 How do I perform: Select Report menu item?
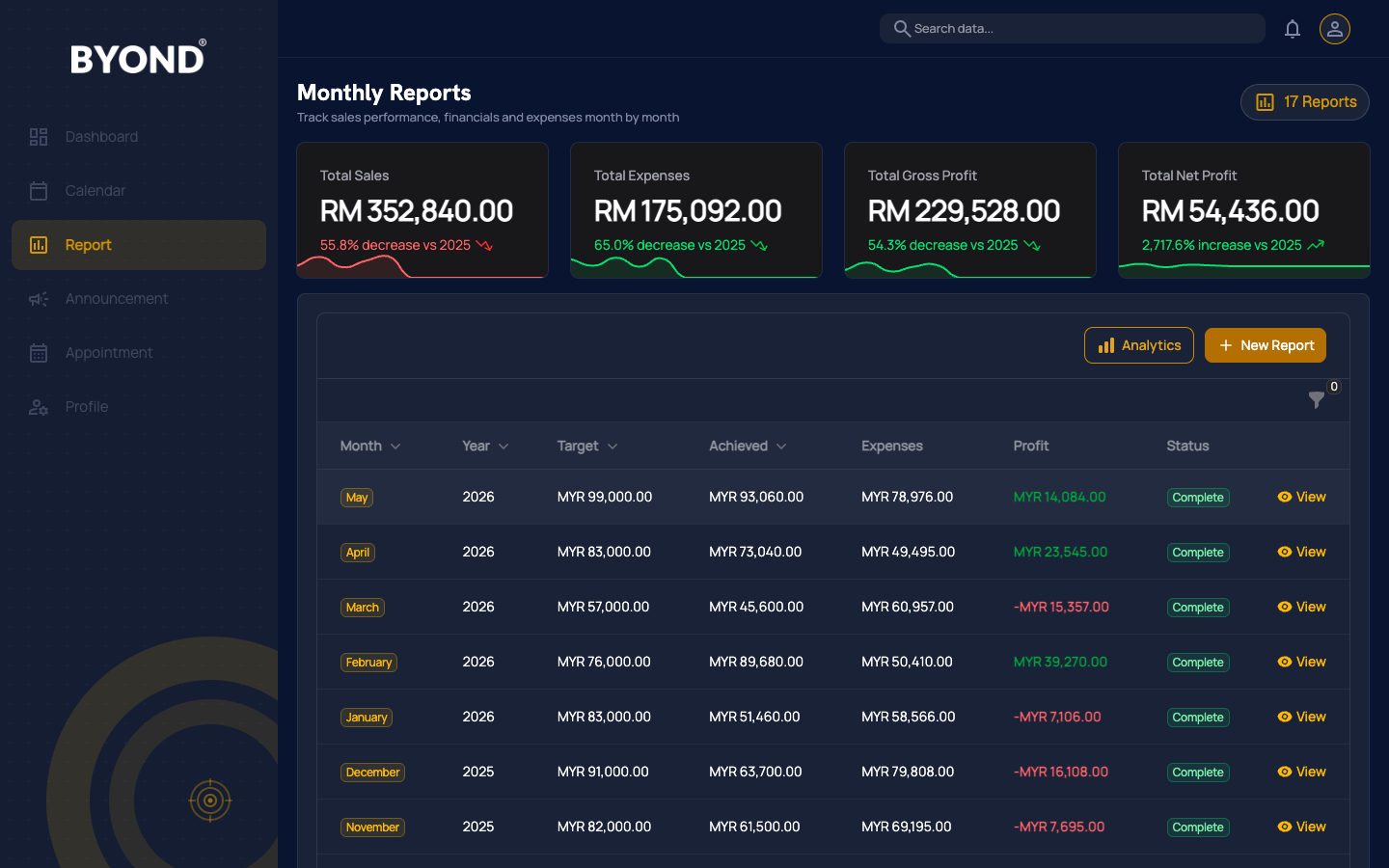pyautogui.click(x=139, y=245)
